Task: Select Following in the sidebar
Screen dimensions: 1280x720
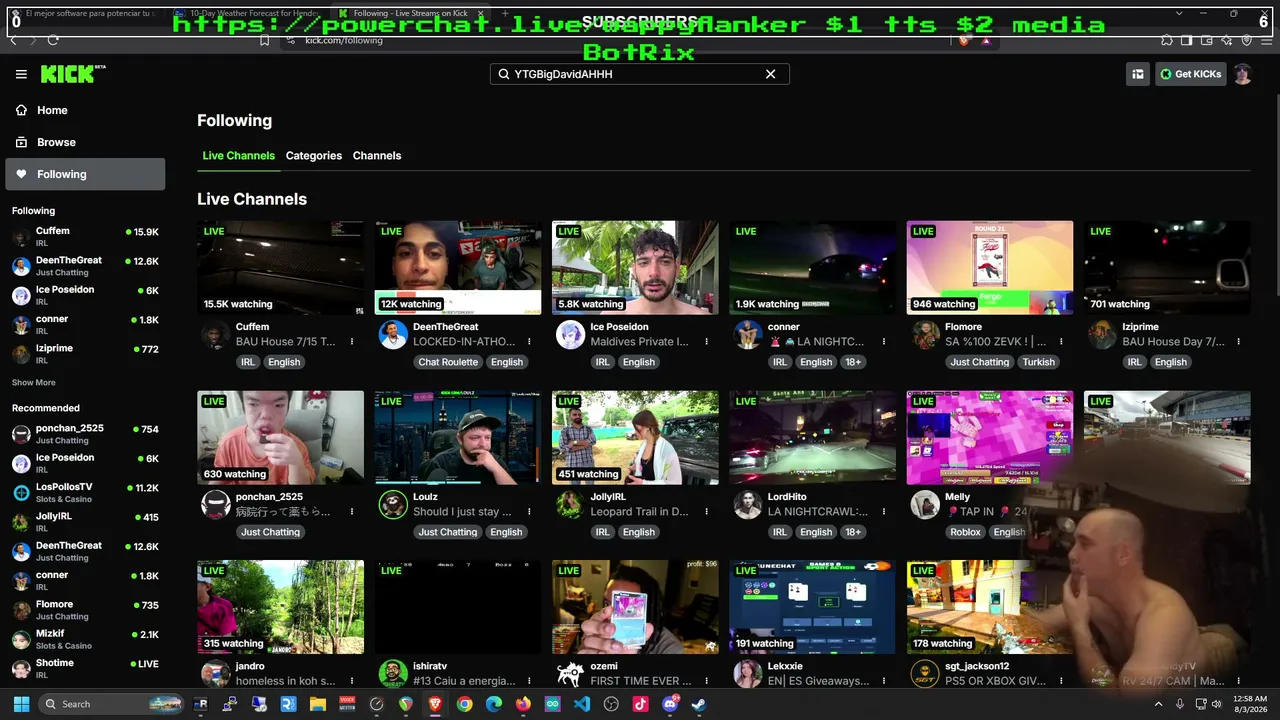Action: click(x=85, y=174)
